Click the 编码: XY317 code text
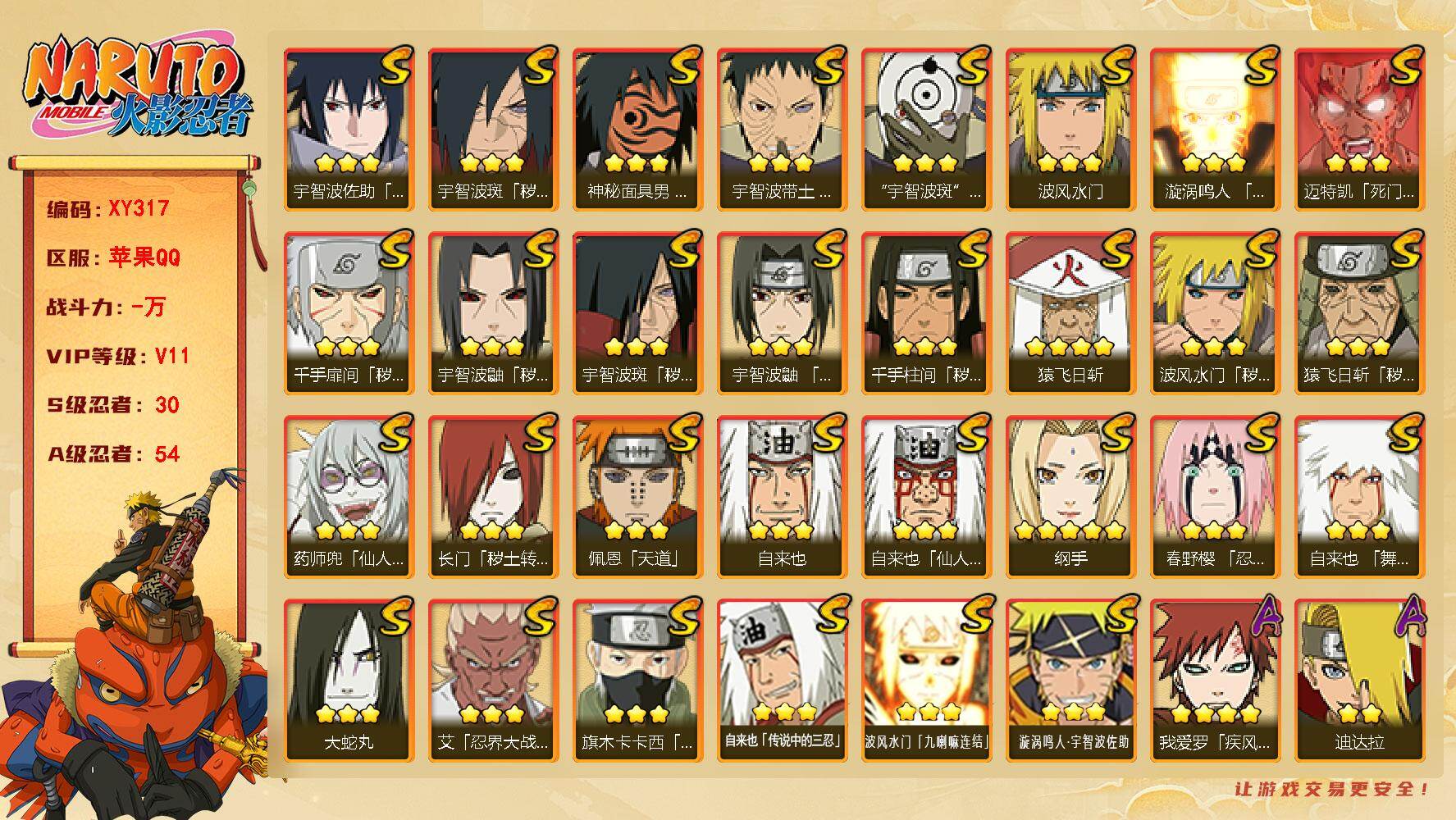This screenshot has height=820, width=1456. click(108, 208)
